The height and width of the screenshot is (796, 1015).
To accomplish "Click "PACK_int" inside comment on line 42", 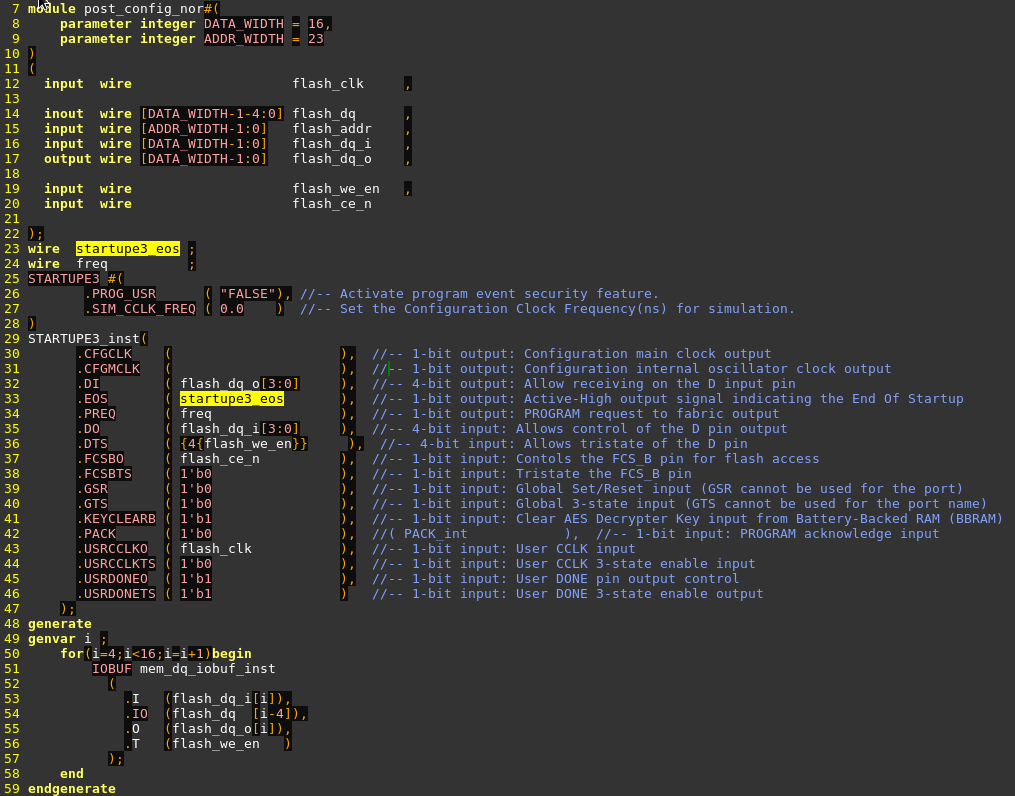I will pyautogui.click(x=436, y=534).
